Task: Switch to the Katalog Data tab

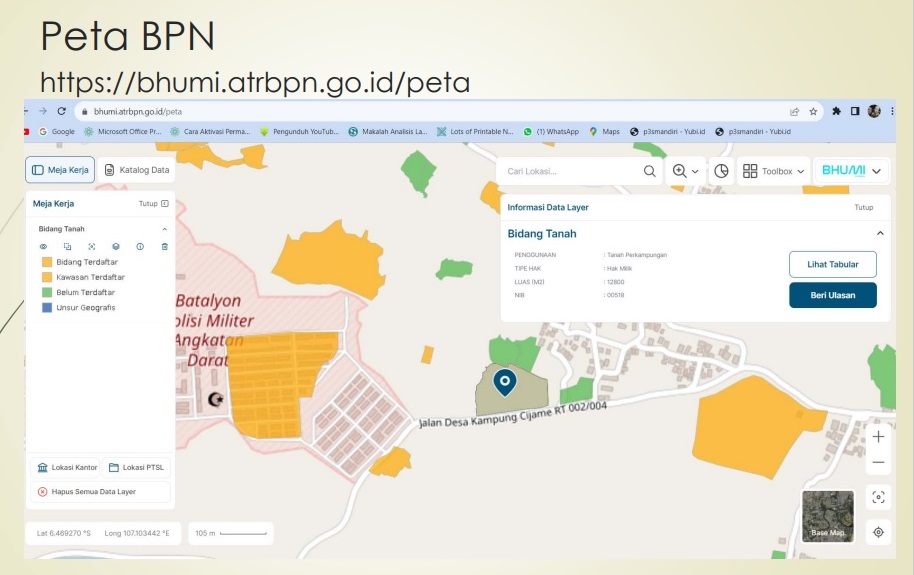Action: pos(137,170)
